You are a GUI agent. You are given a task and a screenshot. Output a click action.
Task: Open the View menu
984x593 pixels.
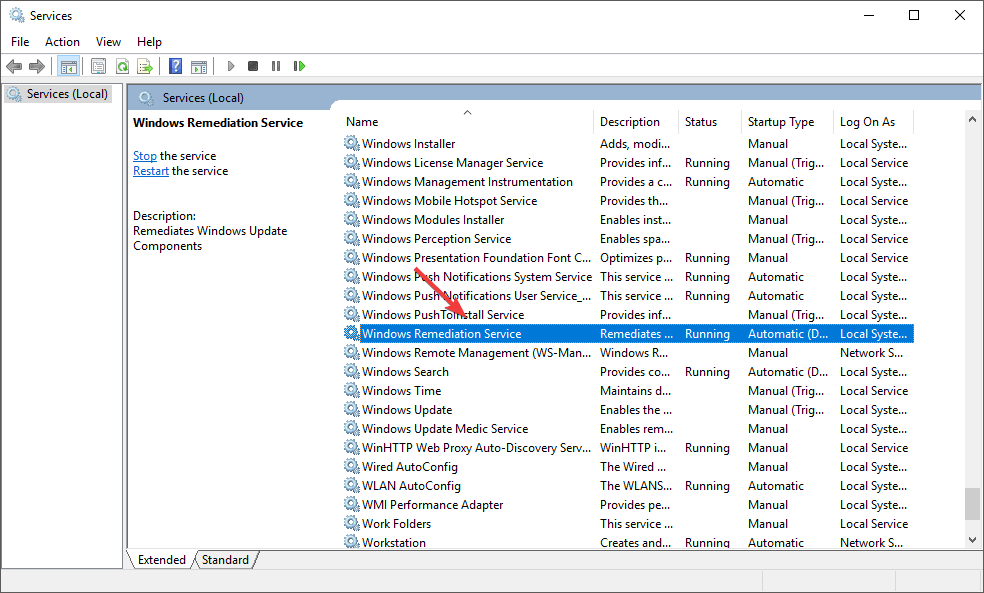point(108,41)
